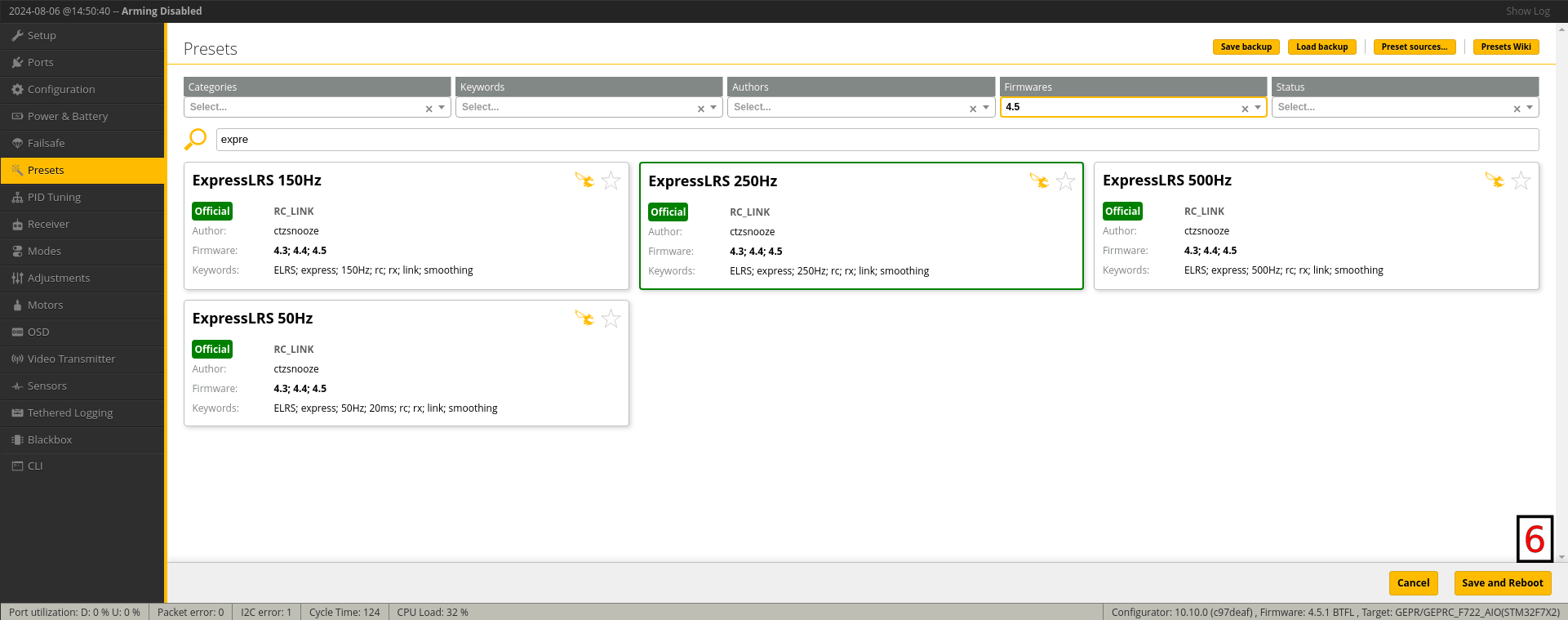
Task: Clear the Keywords filter with its x icon
Action: pyautogui.click(x=700, y=109)
